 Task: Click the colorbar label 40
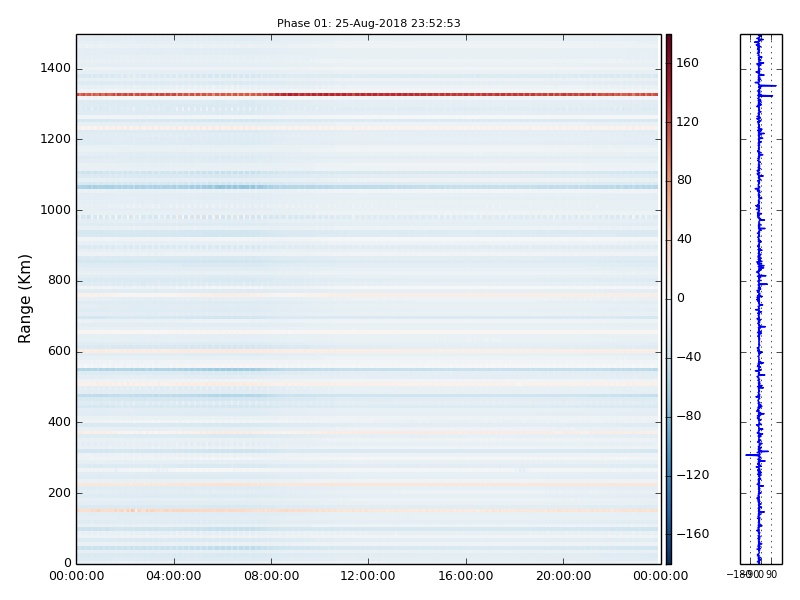click(684, 239)
